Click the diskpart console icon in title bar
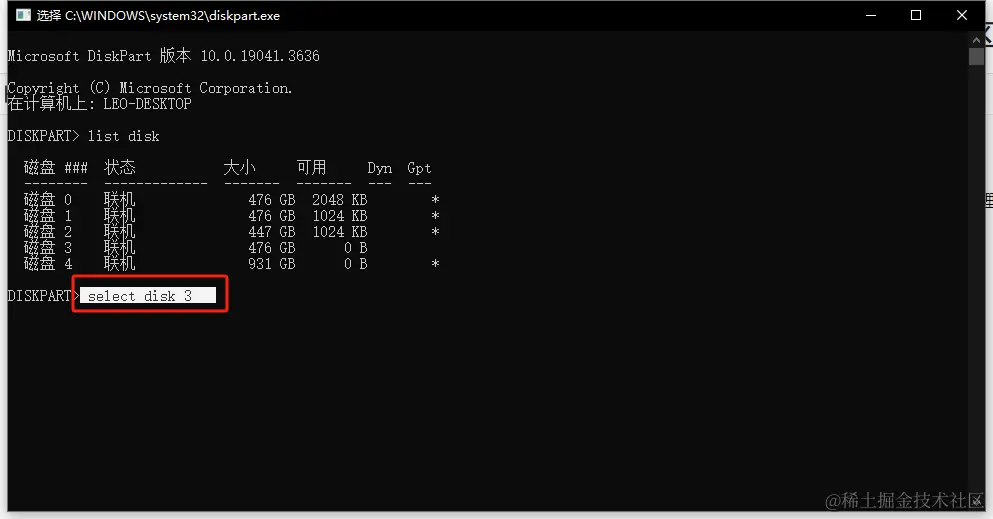This screenshot has width=993, height=519. click(23, 15)
